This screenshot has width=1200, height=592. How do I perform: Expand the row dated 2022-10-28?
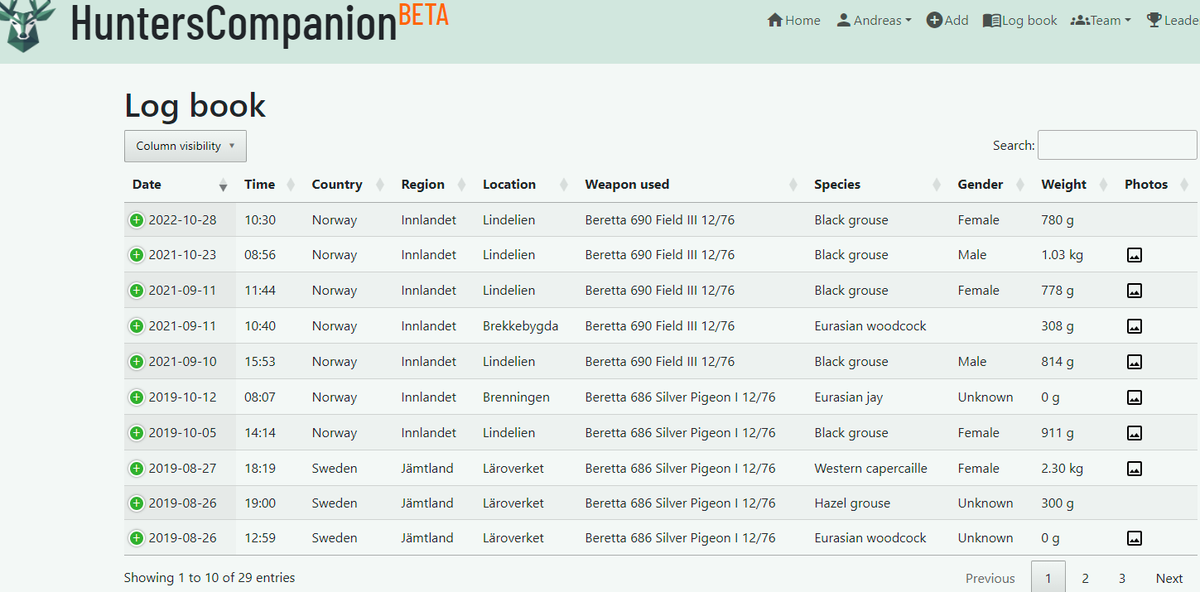point(136,220)
